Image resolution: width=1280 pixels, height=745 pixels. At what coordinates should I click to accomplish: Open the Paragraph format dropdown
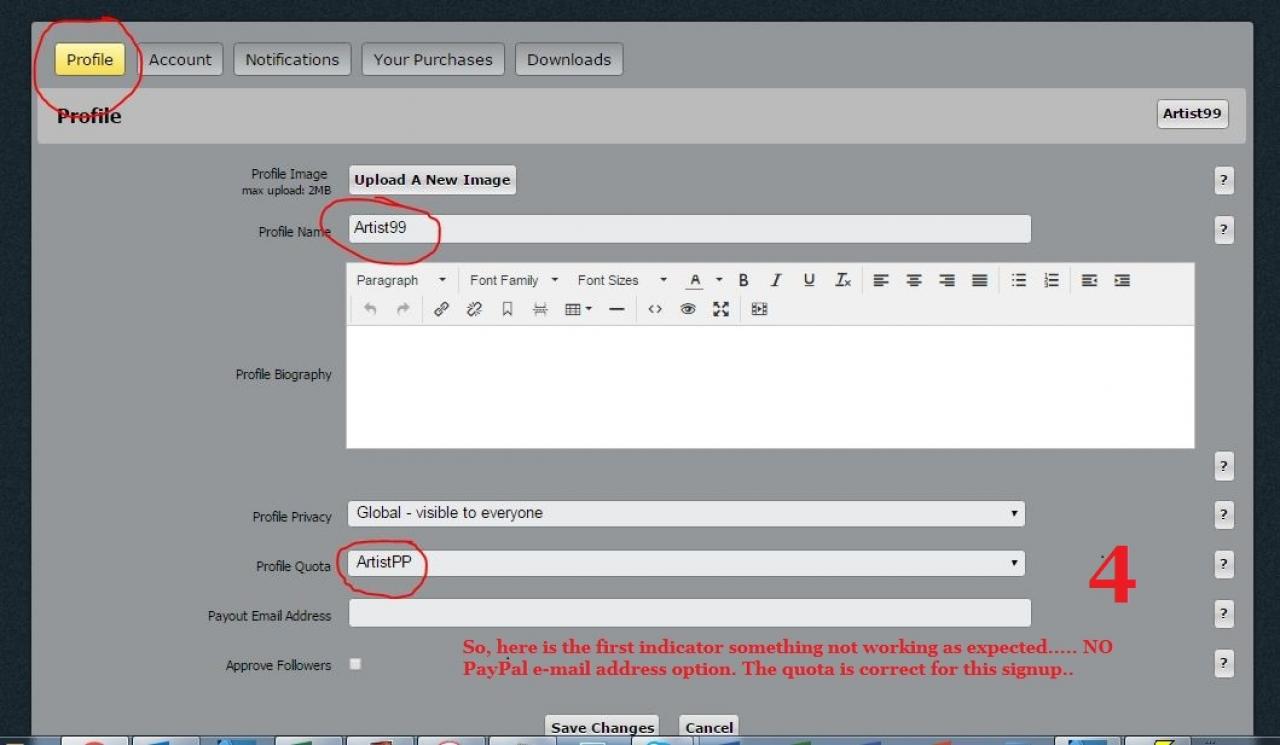[401, 281]
